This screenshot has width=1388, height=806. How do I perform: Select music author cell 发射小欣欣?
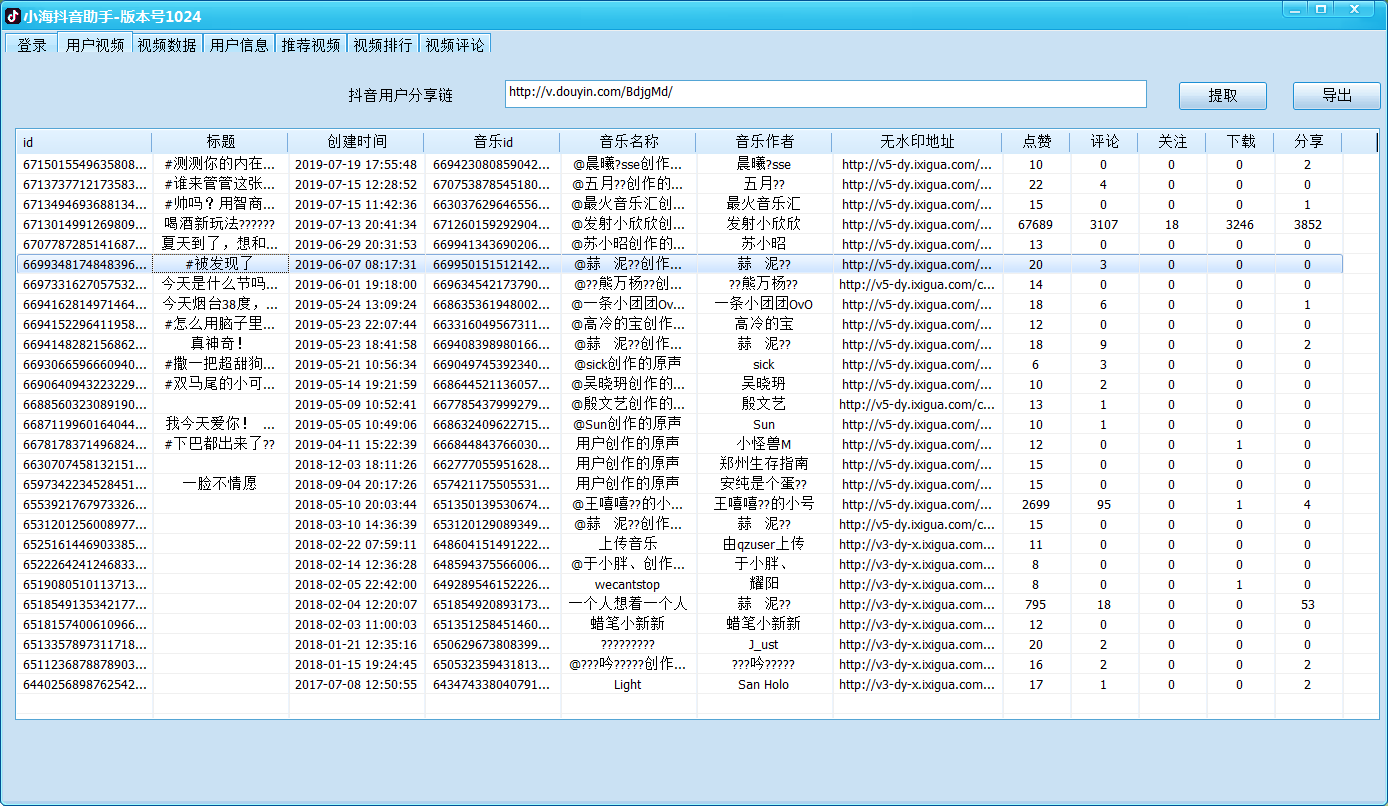click(x=765, y=224)
